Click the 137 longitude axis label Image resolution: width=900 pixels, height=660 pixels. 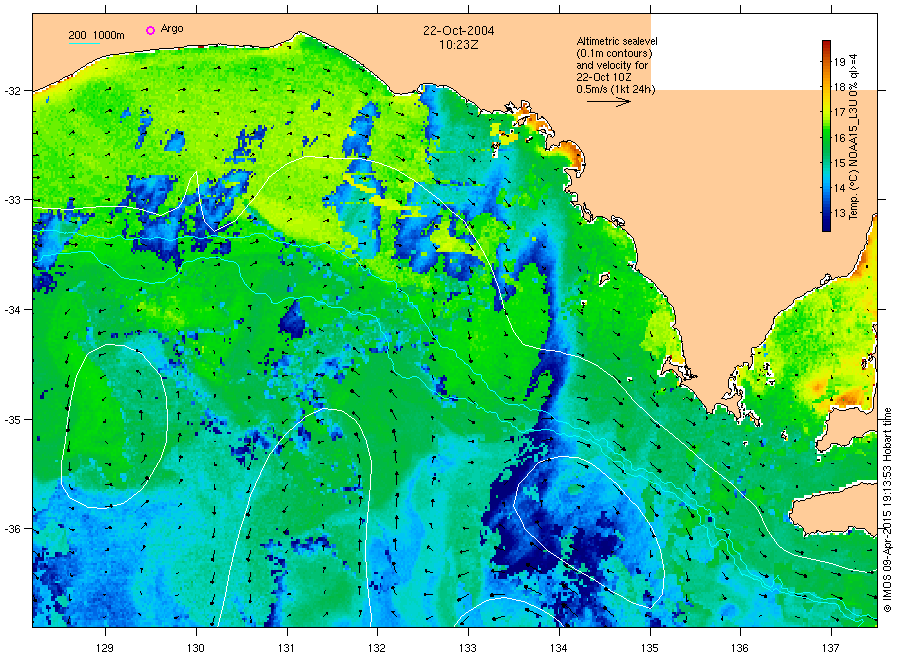[831, 649]
